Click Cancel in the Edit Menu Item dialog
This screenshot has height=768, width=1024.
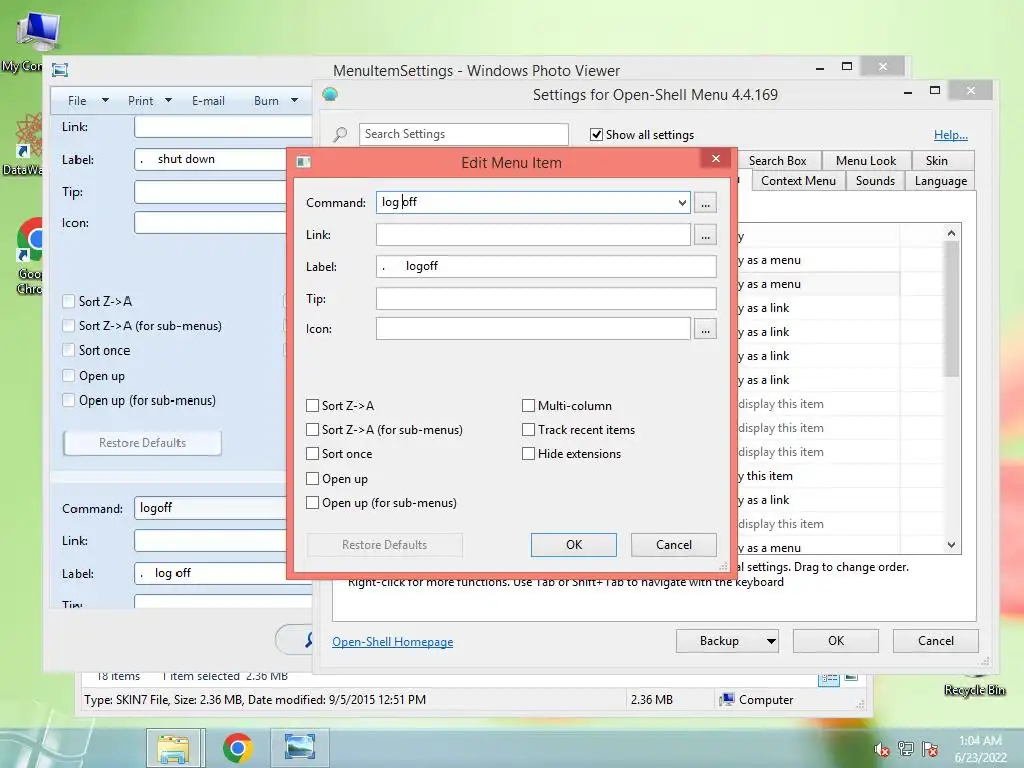pos(673,545)
